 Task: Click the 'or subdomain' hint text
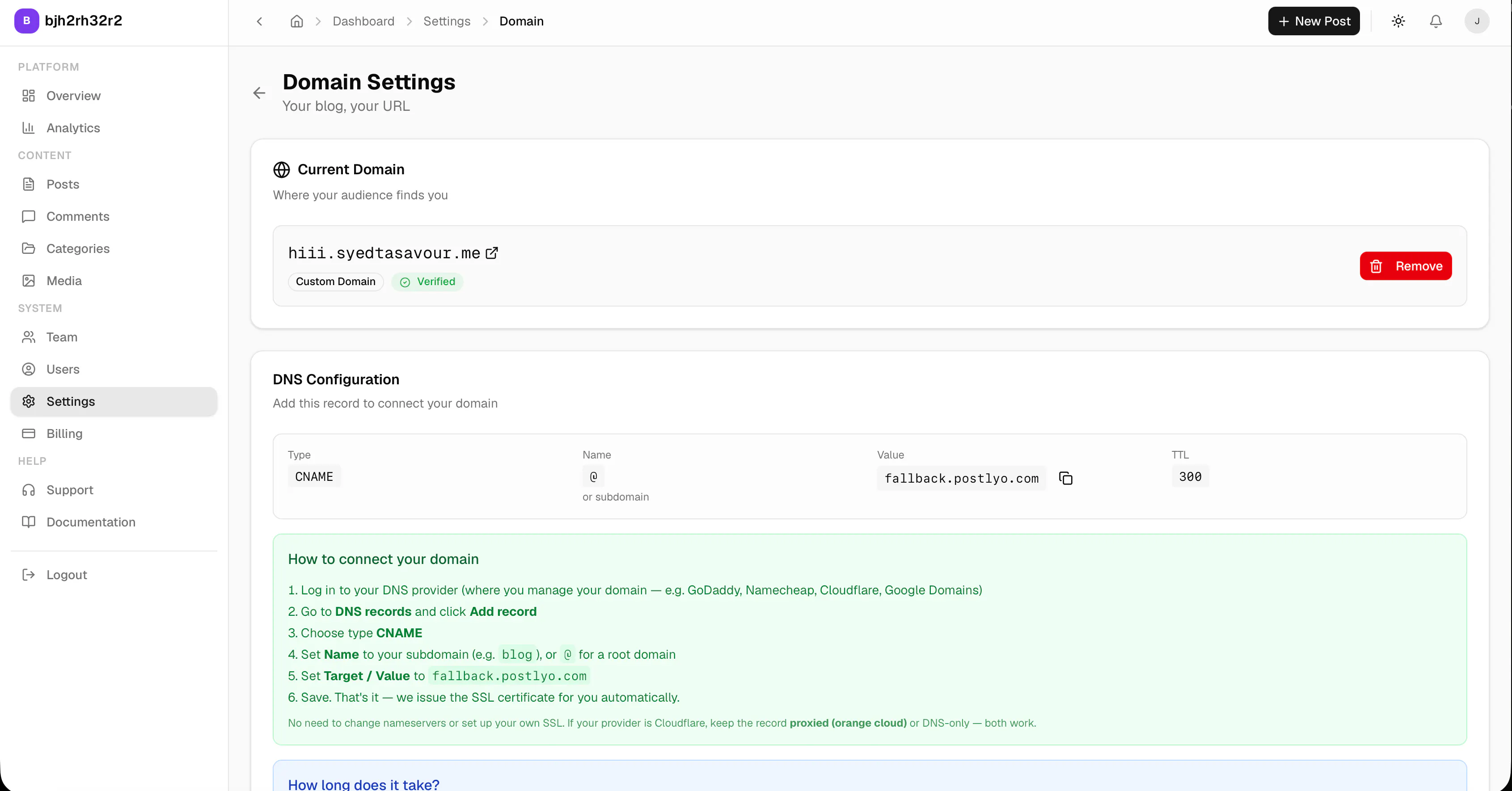click(x=616, y=497)
